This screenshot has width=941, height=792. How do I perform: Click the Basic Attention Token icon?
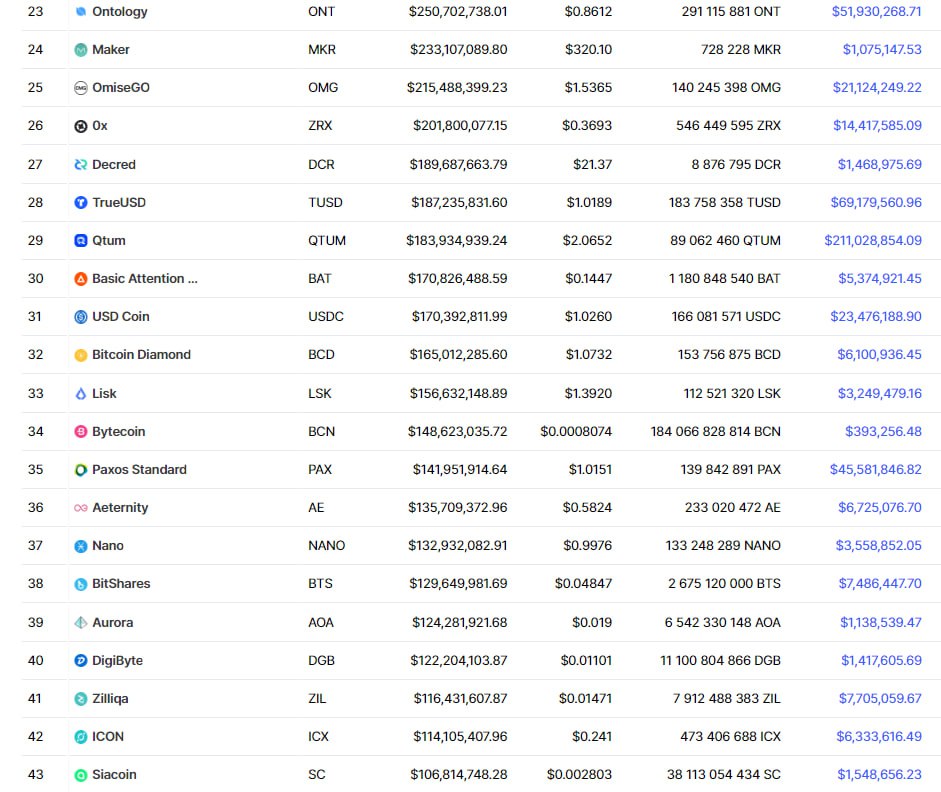[x=80, y=279]
